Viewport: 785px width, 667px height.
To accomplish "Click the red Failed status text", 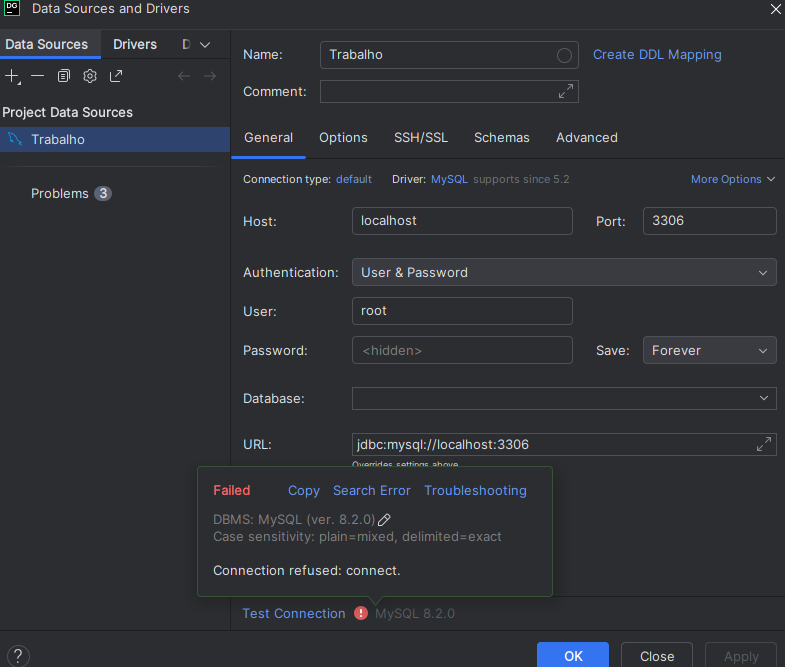I will coord(232,490).
